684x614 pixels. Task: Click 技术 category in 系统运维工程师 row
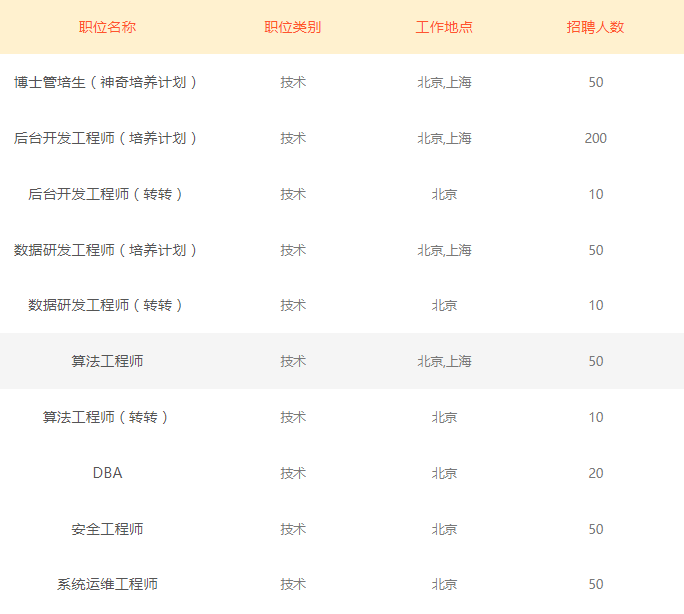coord(292,584)
